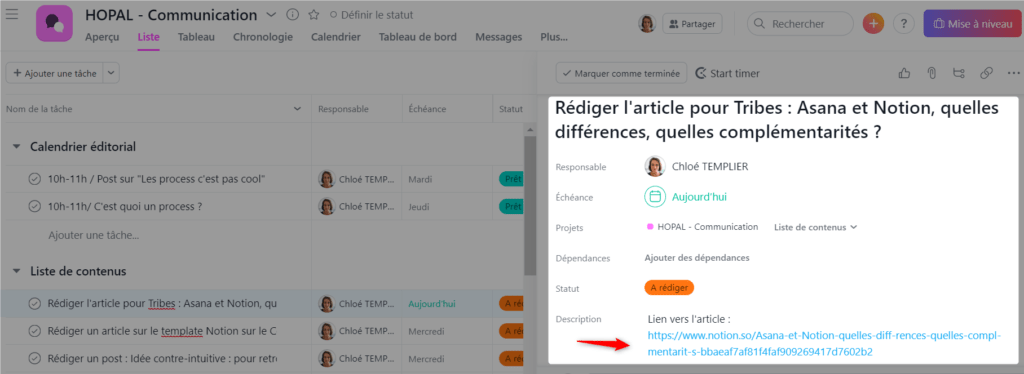This screenshot has height=374, width=1024.
Task: Open the question mark help icon
Action: pos(903,24)
